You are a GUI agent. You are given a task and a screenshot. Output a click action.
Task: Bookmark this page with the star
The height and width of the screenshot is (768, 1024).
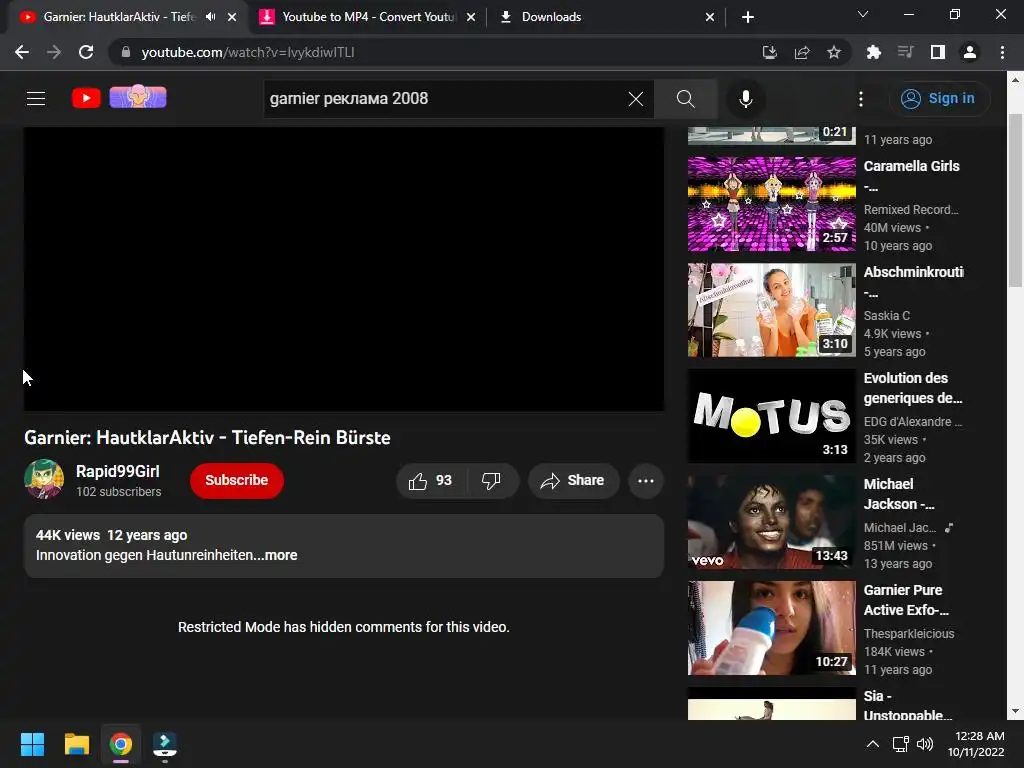tap(834, 52)
